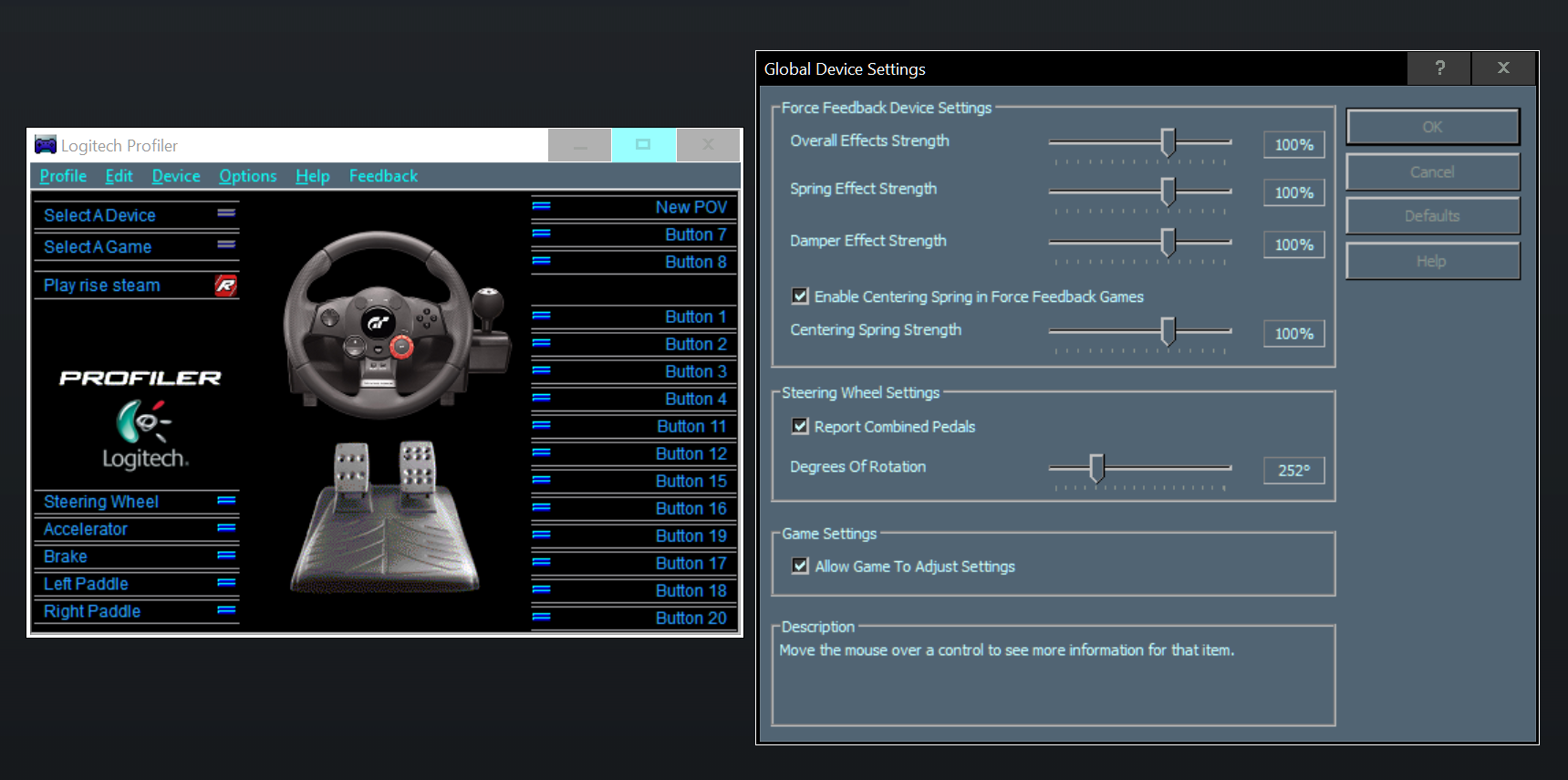Click the blue marker icon beside Button 17
The height and width of the screenshot is (780, 1568).
[x=541, y=562]
